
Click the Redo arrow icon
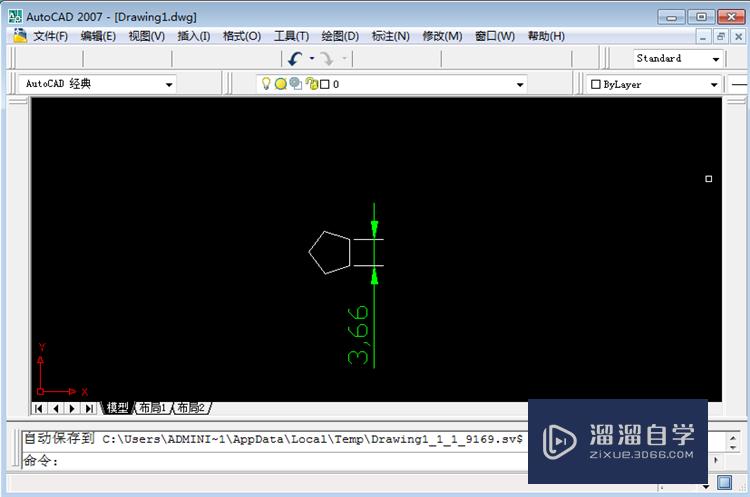[x=327, y=59]
